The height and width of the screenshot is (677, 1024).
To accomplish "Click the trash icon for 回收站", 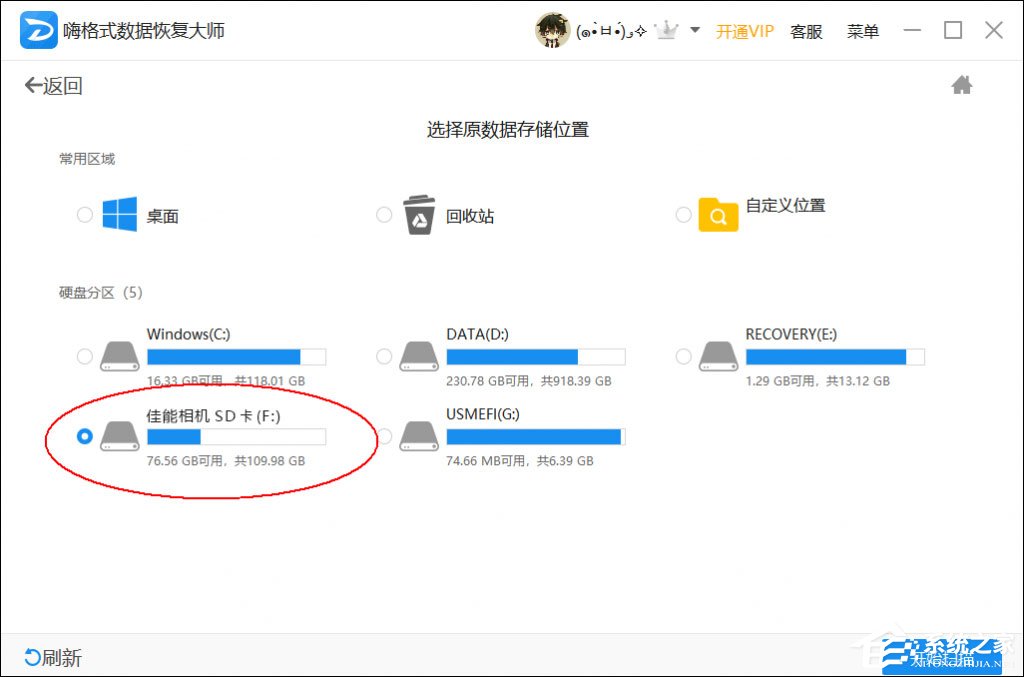I will click(419, 213).
